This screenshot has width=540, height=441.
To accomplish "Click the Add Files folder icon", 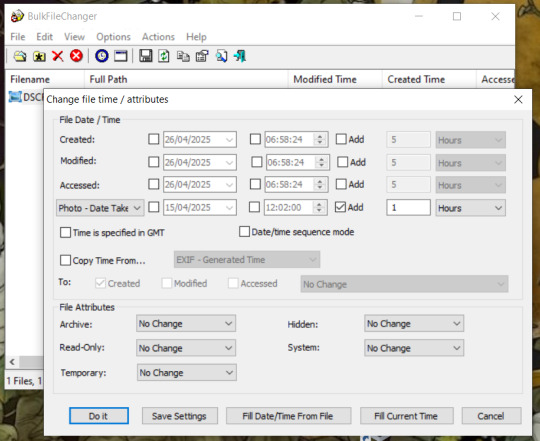I will click(20, 56).
